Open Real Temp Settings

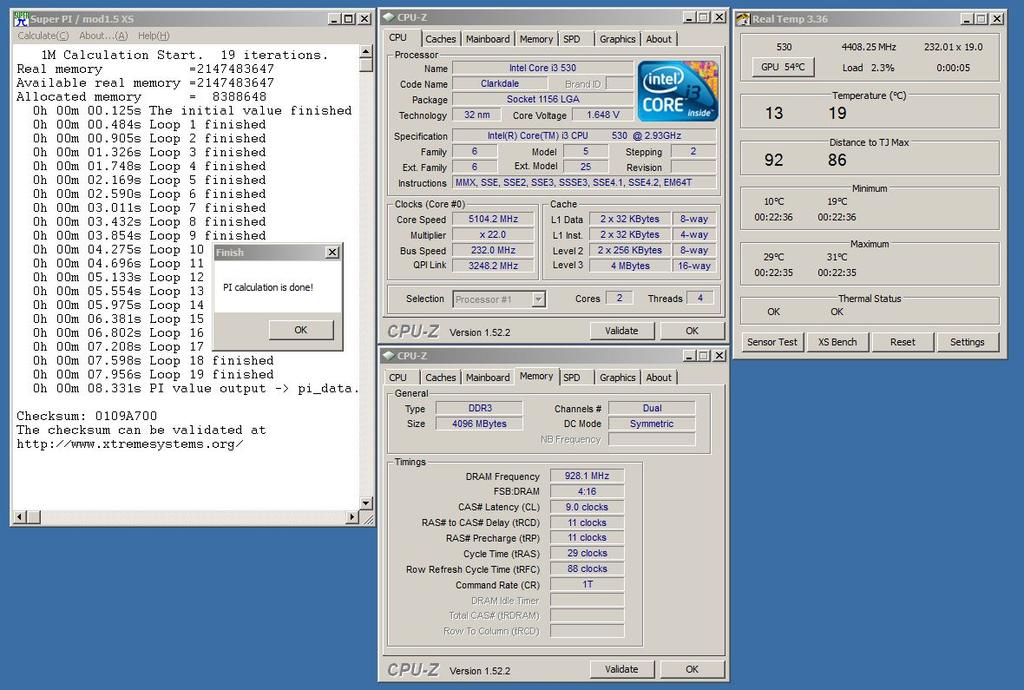point(967,342)
